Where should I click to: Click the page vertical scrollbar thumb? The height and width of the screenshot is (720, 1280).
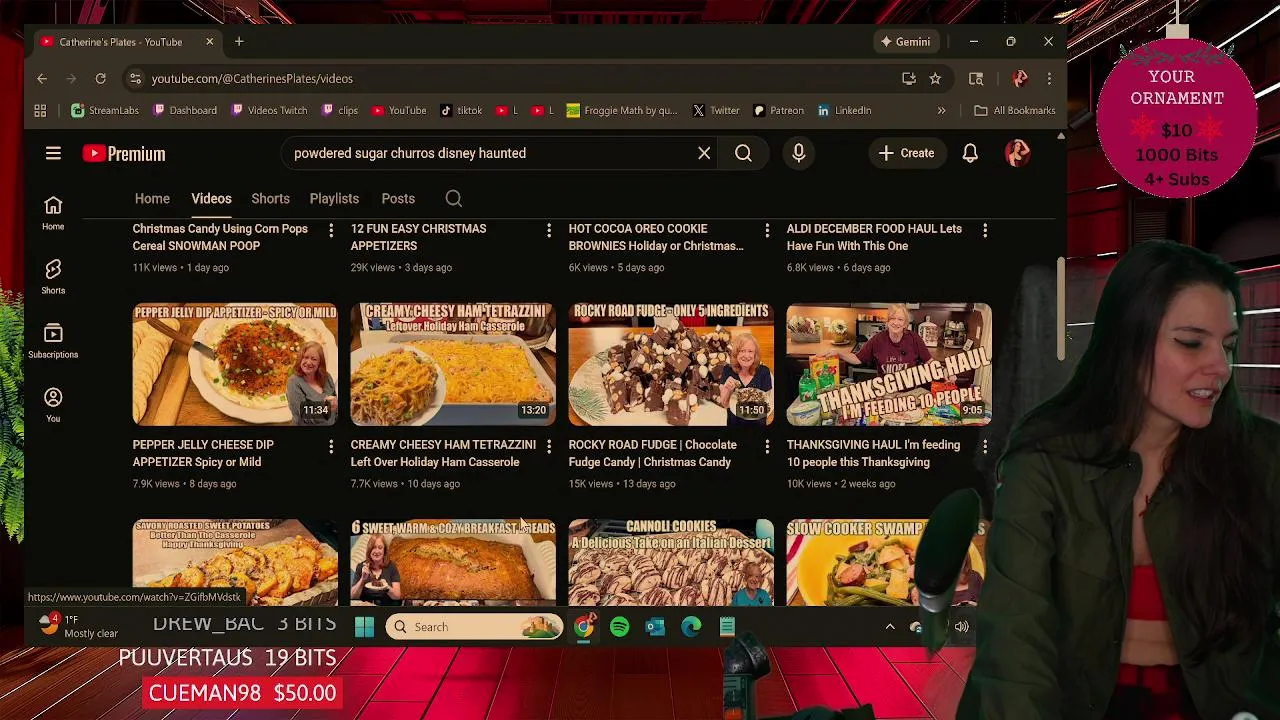click(1061, 308)
